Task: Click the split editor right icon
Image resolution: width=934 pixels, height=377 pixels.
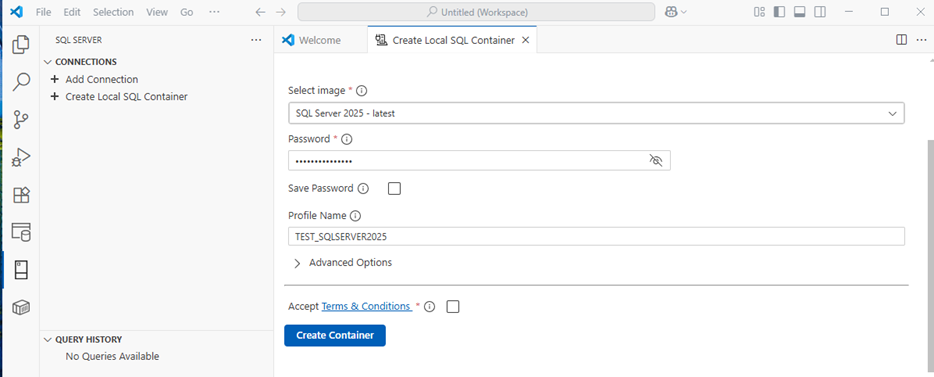Action: tap(902, 40)
